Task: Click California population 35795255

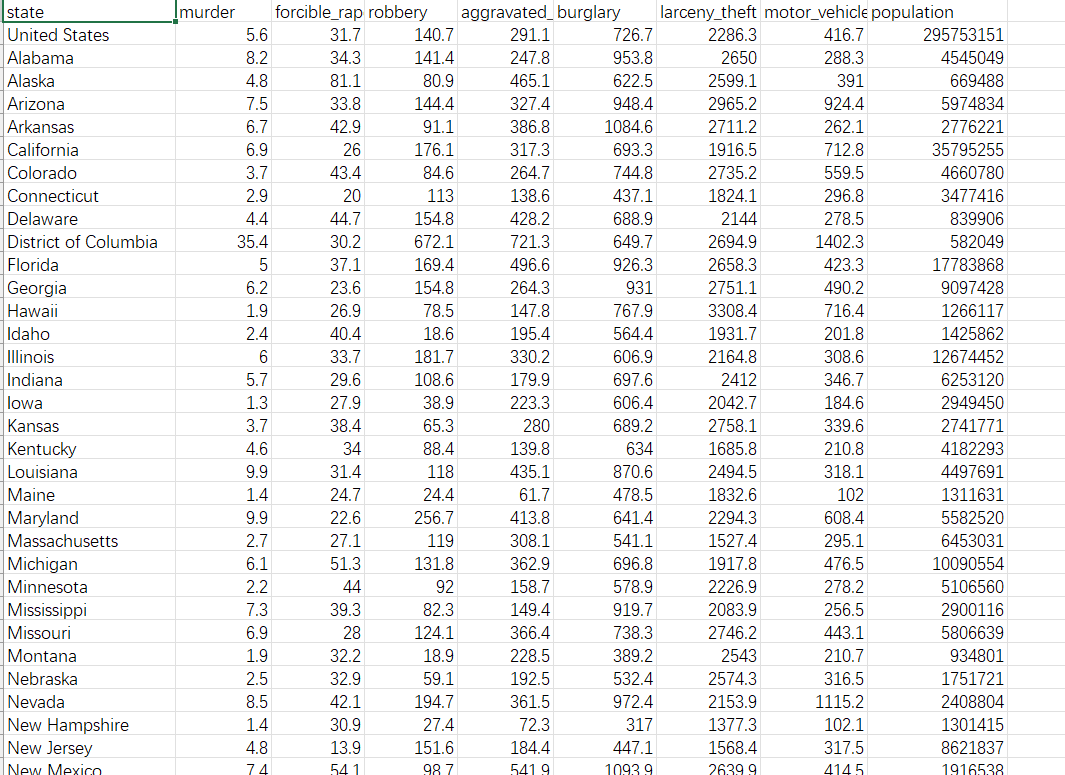Action: coord(937,149)
